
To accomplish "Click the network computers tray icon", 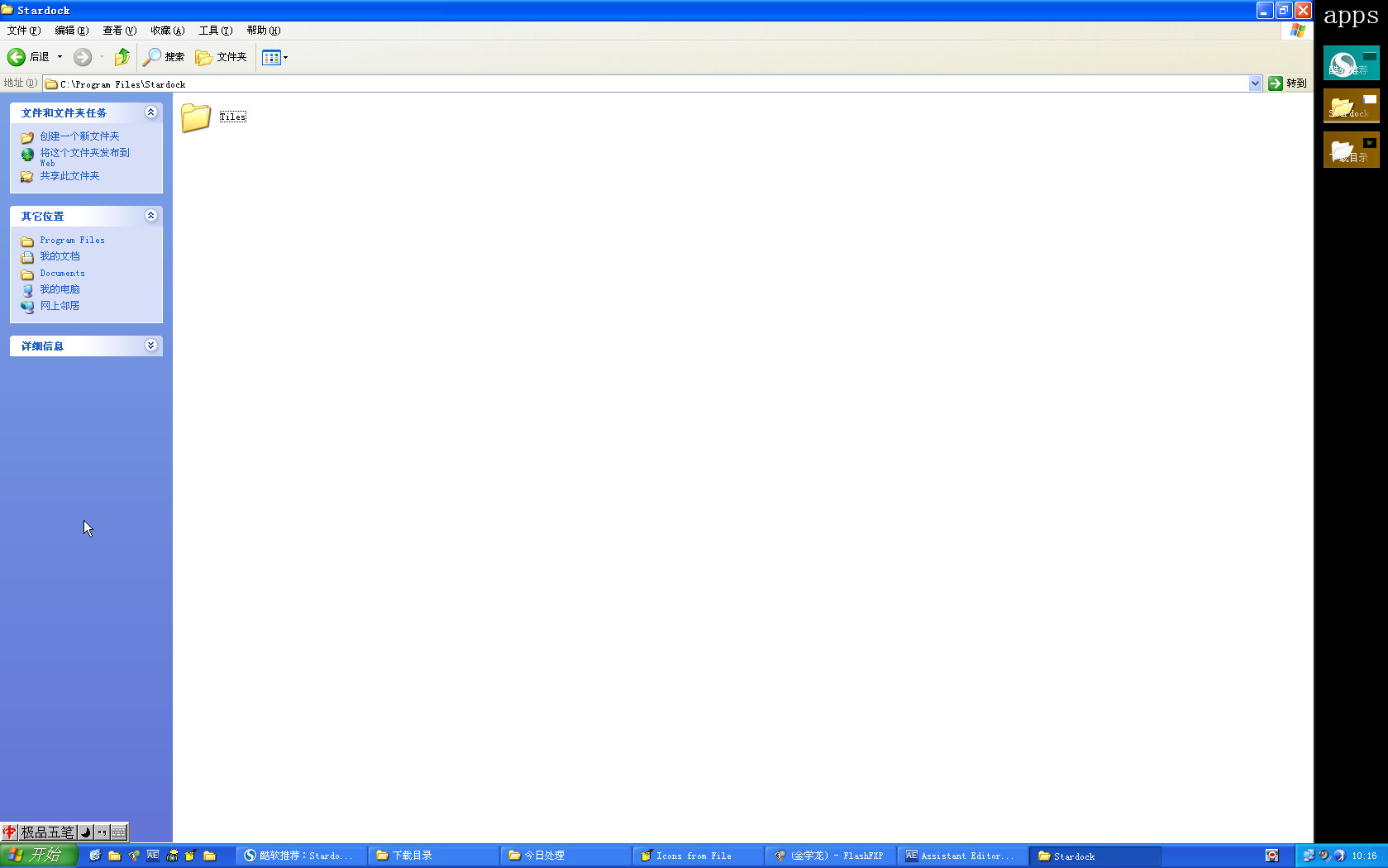I will tap(1309, 856).
